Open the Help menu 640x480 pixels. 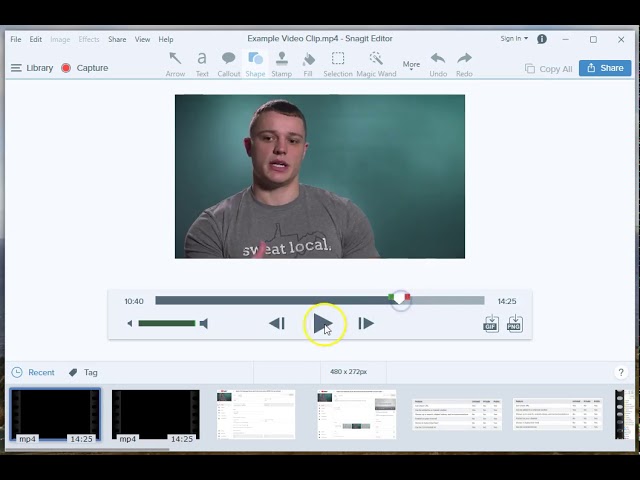coord(166,39)
